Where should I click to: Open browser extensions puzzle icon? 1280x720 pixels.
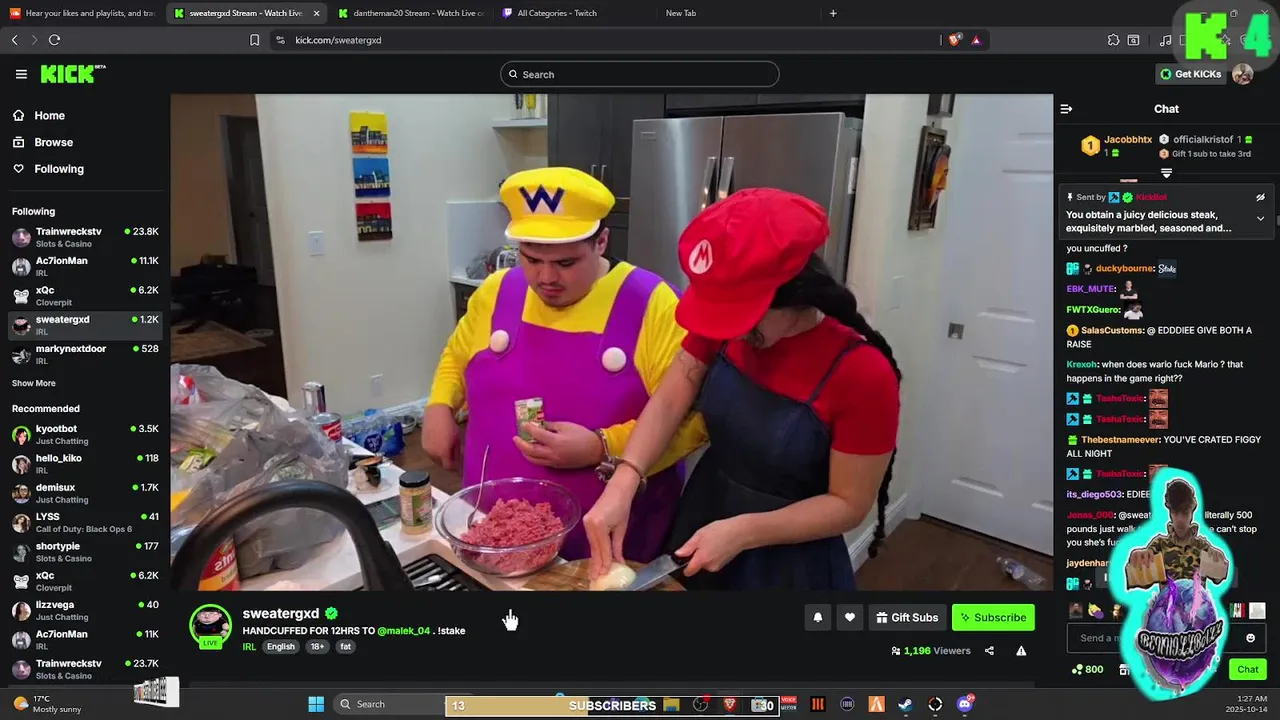pyautogui.click(x=1113, y=40)
